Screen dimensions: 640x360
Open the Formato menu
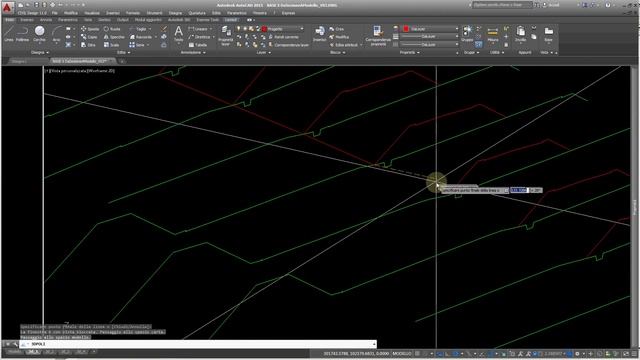[x=133, y=13]
